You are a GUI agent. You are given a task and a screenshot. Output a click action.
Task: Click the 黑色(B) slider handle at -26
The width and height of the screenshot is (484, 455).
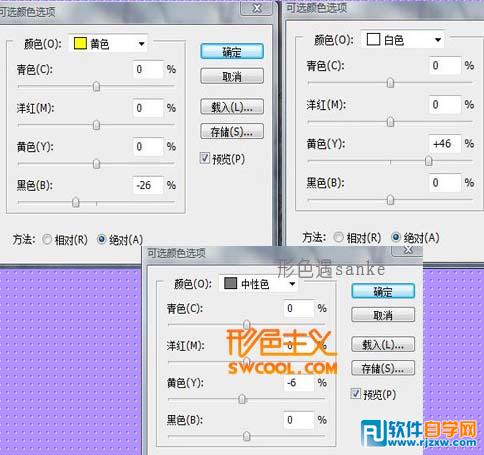click(76, 202)
